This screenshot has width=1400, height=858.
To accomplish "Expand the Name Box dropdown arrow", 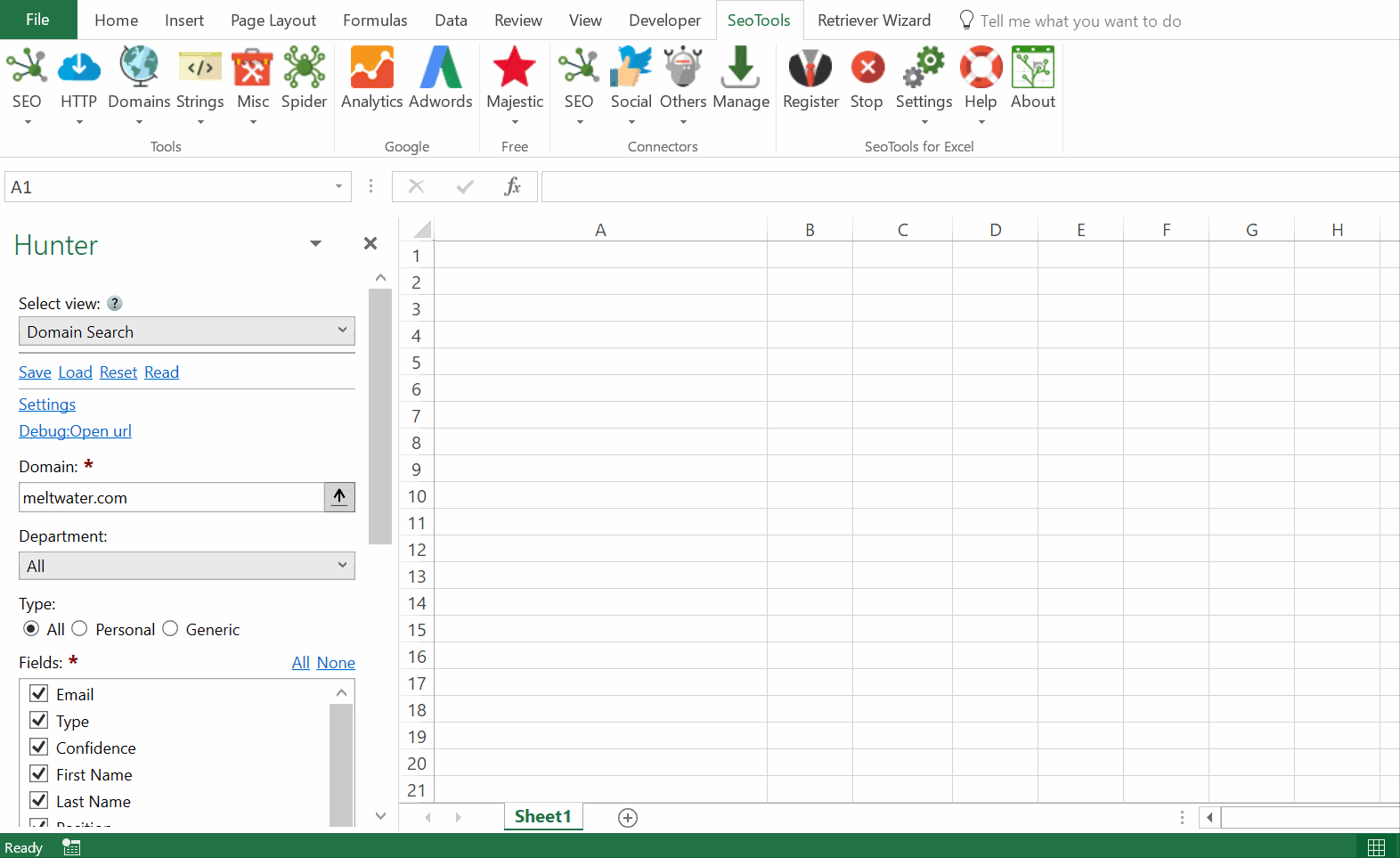I will point(338,187).
